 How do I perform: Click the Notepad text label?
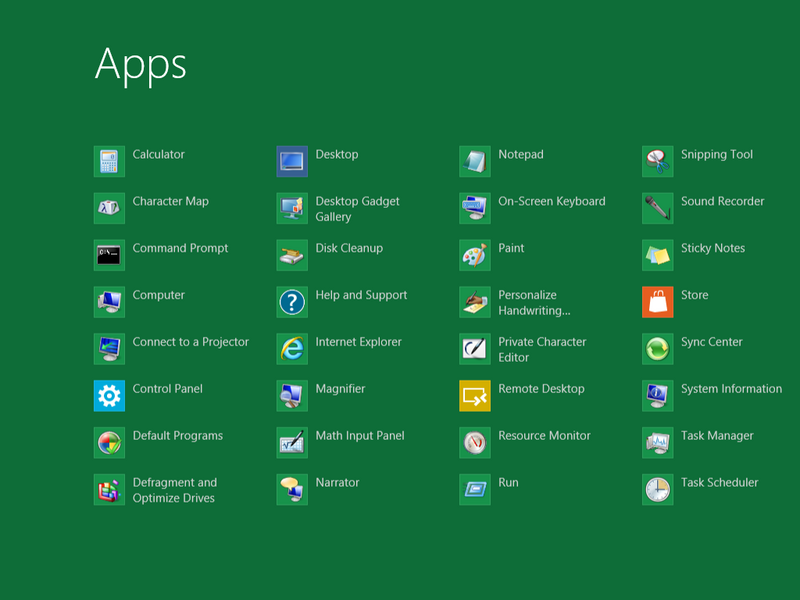(521, 155)
